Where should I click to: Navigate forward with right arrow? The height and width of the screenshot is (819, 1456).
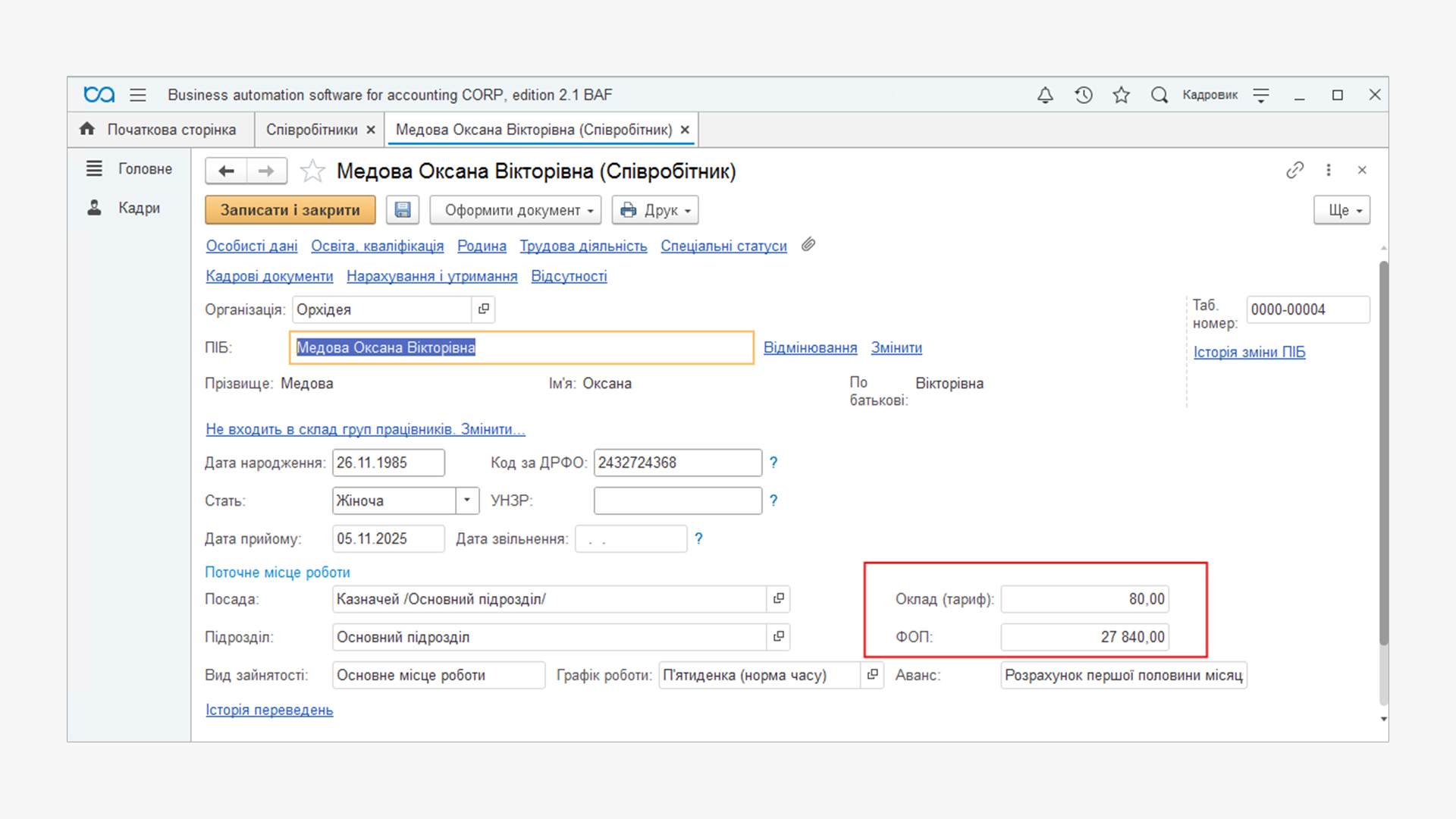point(266,171)
